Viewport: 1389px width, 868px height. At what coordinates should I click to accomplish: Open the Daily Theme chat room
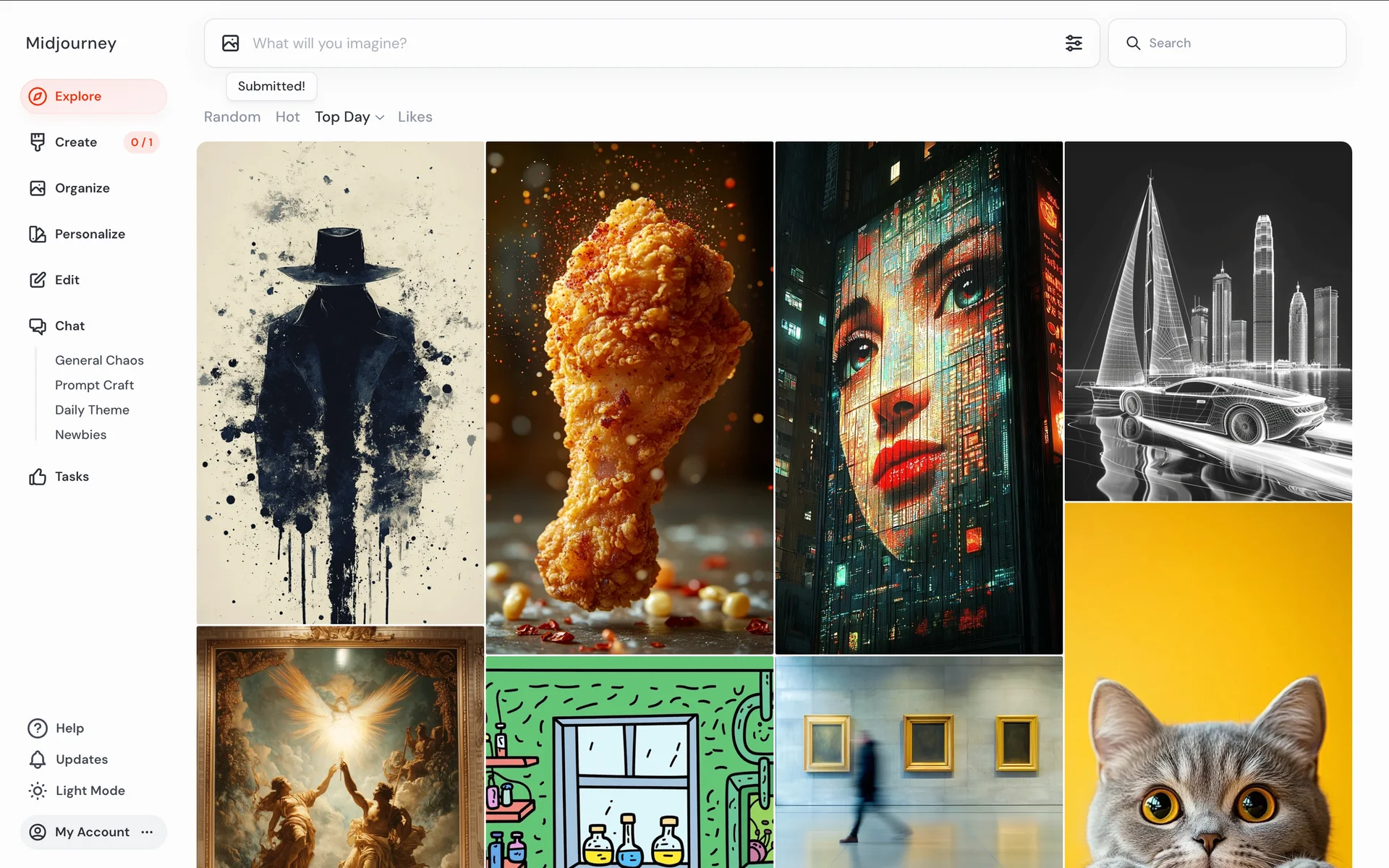click(x=92, y=410)
